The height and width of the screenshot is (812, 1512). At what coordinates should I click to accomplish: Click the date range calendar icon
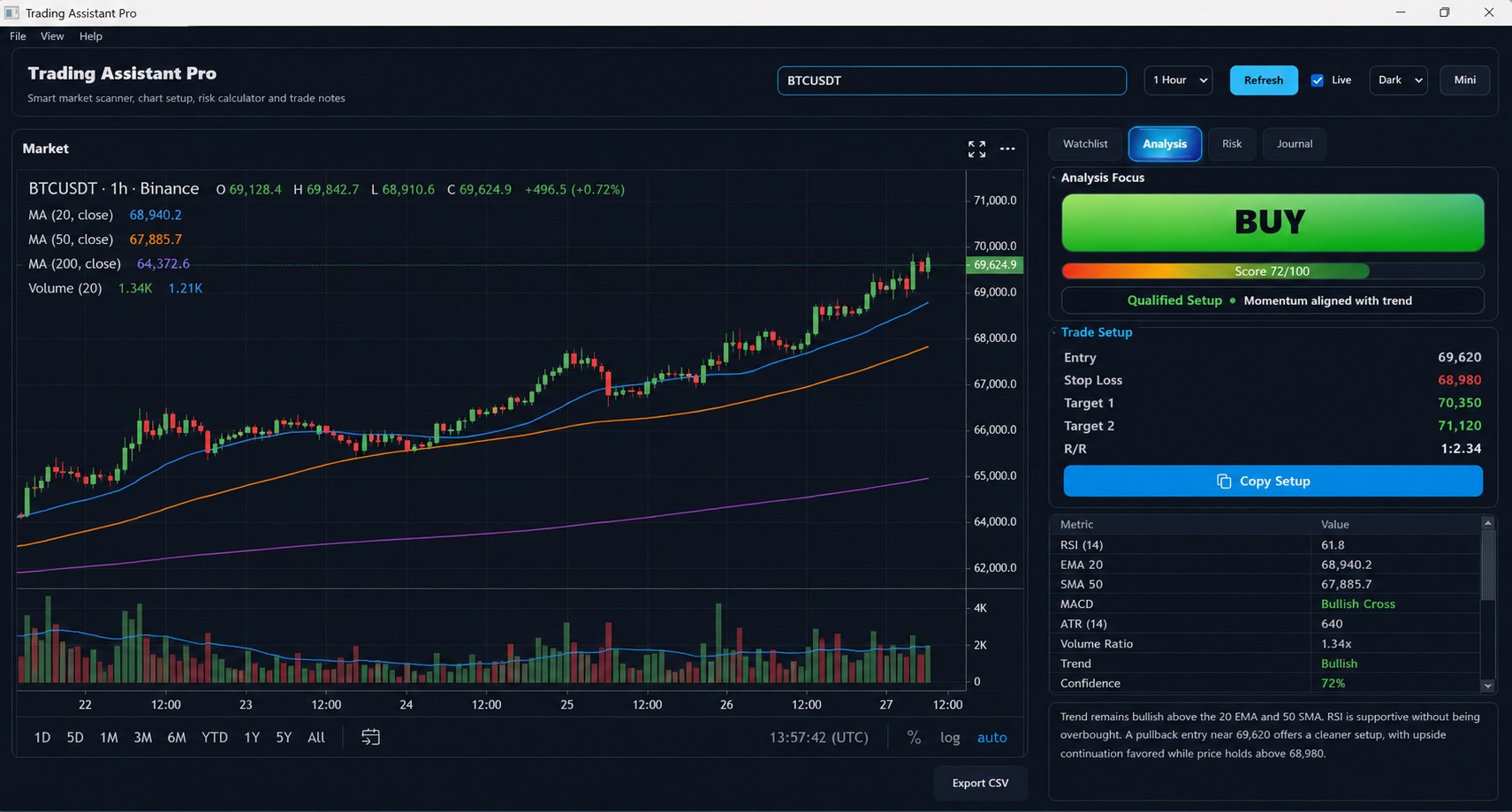(370, 737)
